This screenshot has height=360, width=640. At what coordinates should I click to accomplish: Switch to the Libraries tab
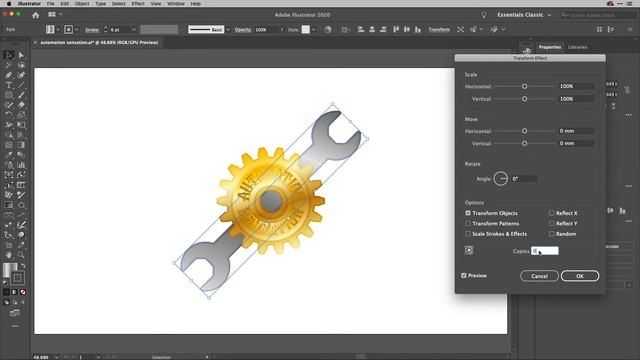coord(578,47)
